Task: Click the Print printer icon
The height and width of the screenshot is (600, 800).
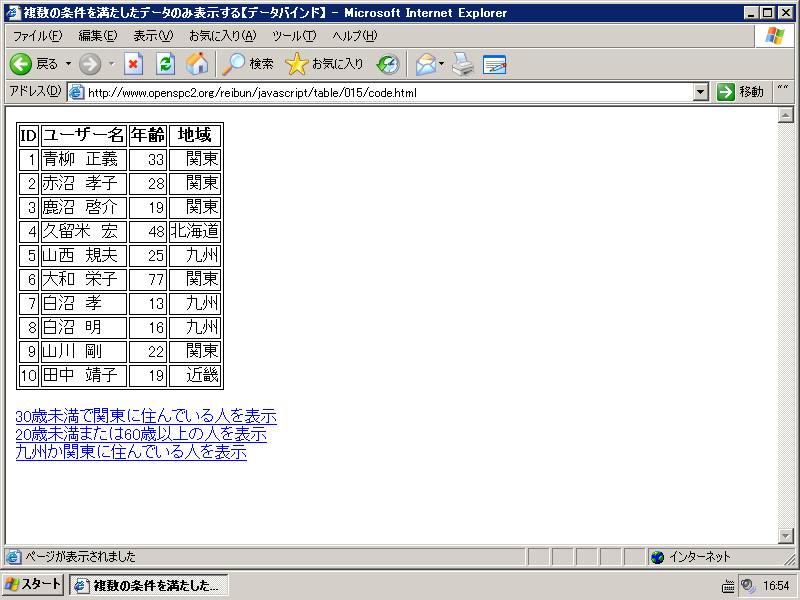Action: (463, 64)
